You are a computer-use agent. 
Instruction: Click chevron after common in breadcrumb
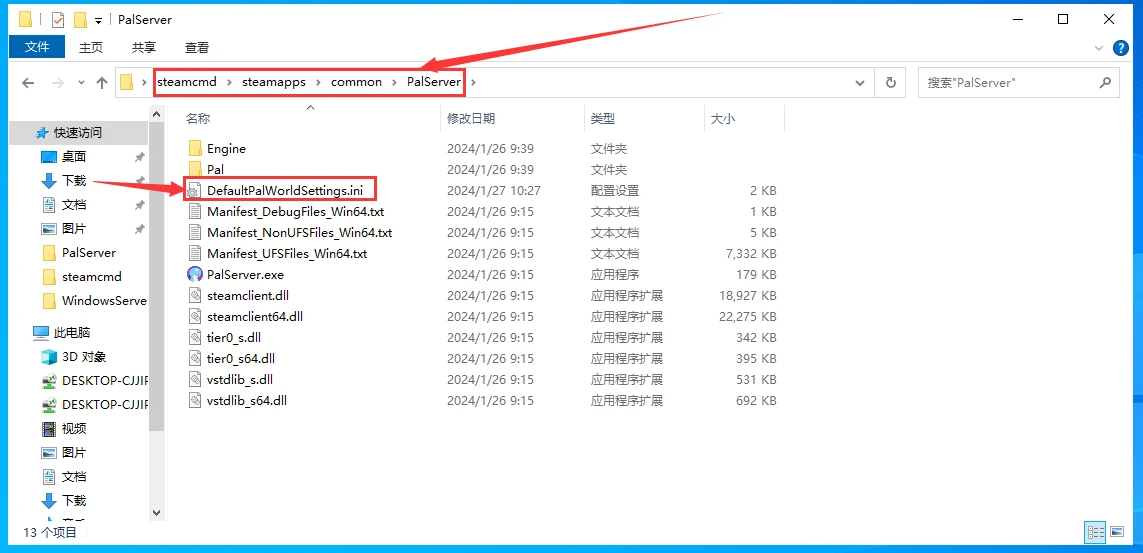click(392, 82)
